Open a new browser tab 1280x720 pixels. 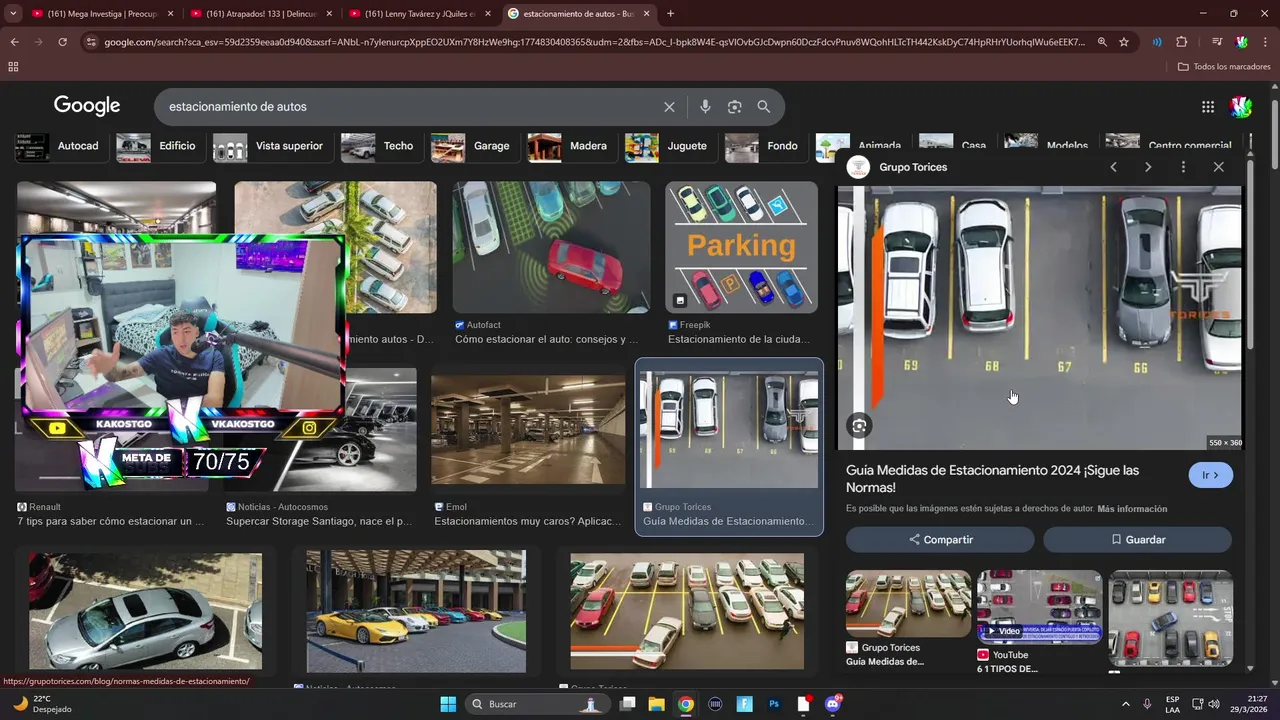click(x=670, y=14)
